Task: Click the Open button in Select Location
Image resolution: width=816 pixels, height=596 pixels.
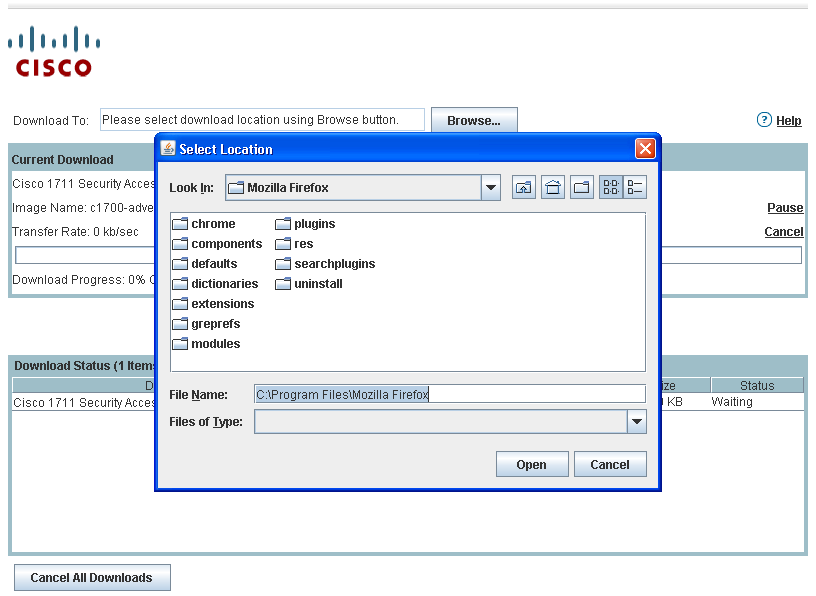Action: pos(532,464)
